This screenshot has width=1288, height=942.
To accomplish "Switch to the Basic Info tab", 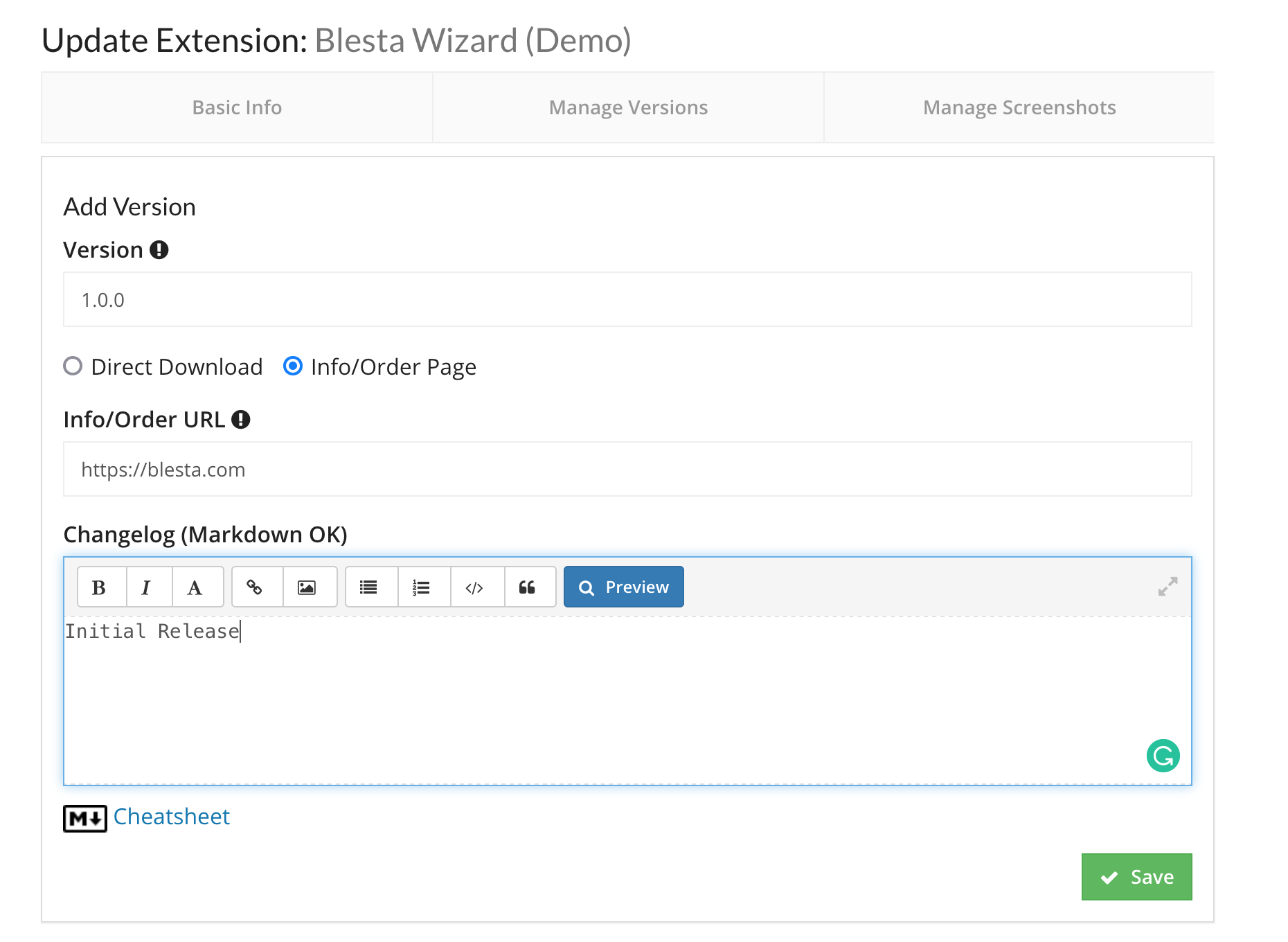I will coord(237,108).
